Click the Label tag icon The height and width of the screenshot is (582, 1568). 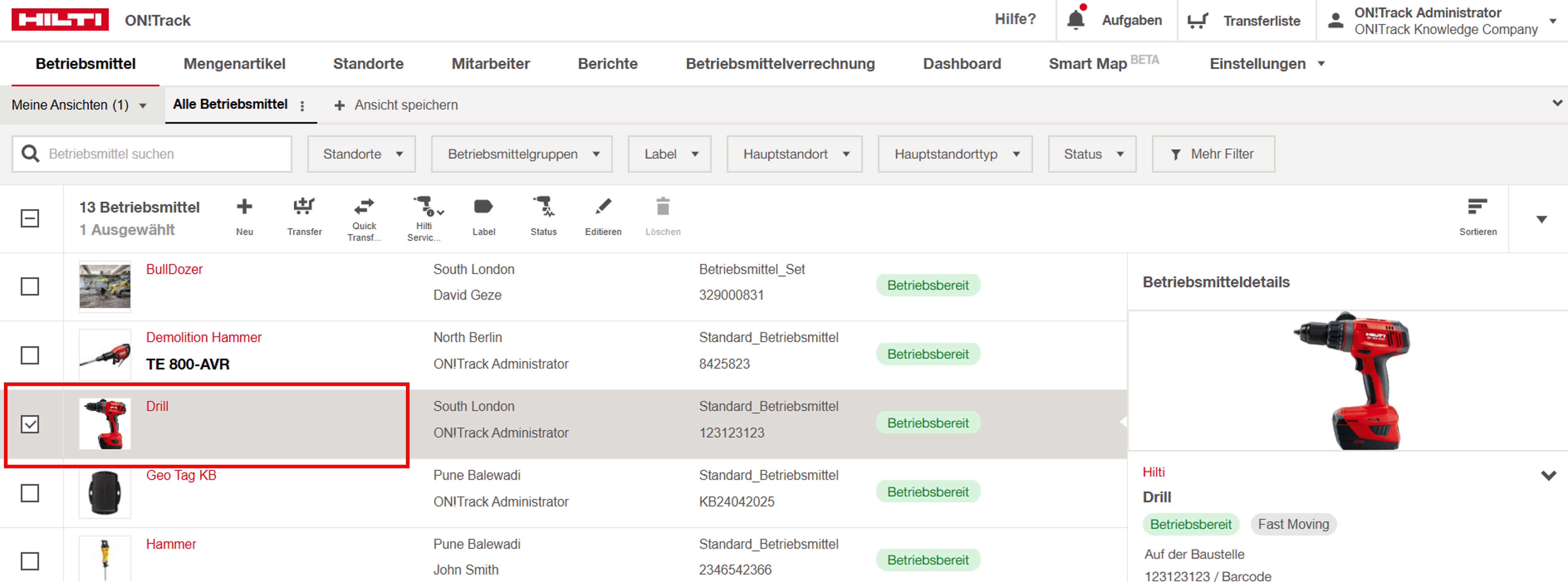tap(483, 207)
